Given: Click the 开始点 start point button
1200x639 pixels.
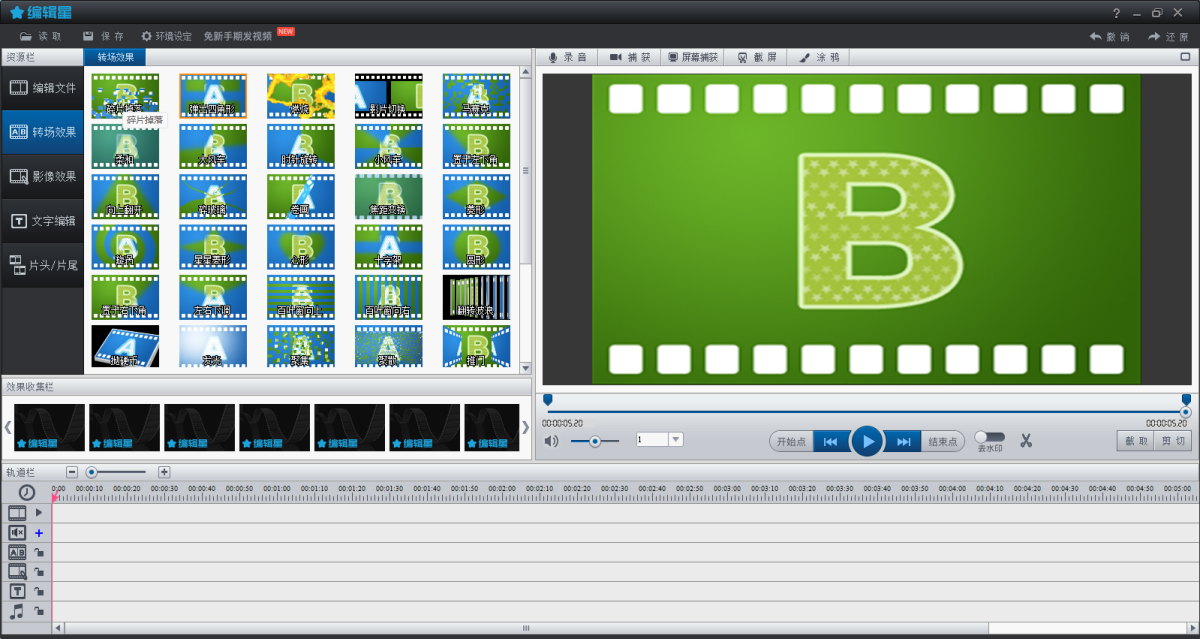Looking at the screenshot, I should coord(790,441).
